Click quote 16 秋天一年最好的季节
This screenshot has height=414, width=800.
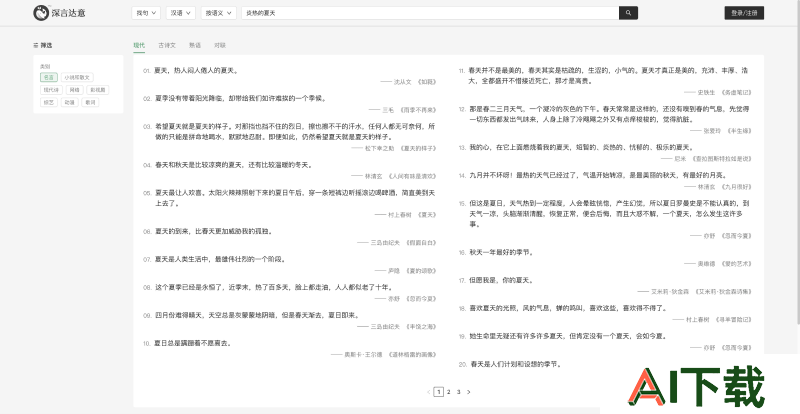tap(501, 253)
